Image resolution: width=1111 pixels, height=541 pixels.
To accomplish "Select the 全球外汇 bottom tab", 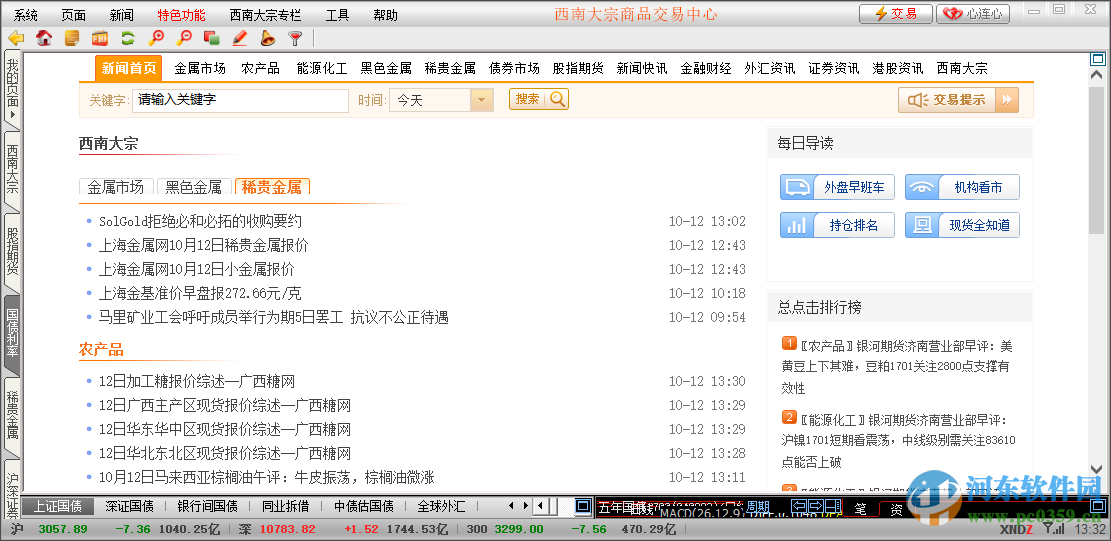I will click(441, 506).
